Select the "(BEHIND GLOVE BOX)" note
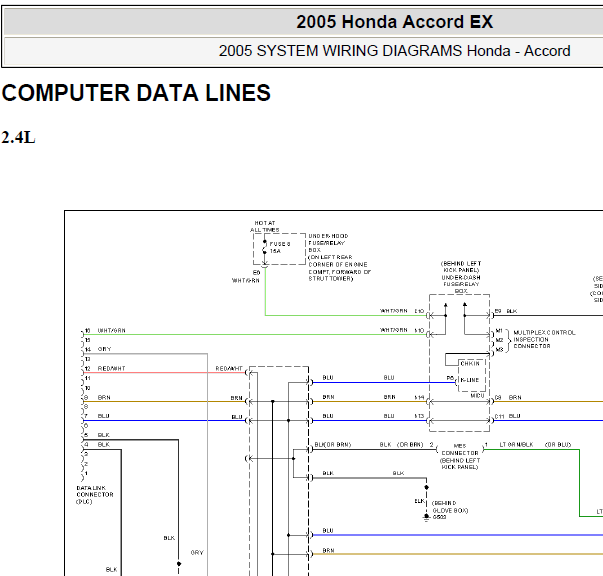This screenshot has height=576, width=603. coord(450,507)
